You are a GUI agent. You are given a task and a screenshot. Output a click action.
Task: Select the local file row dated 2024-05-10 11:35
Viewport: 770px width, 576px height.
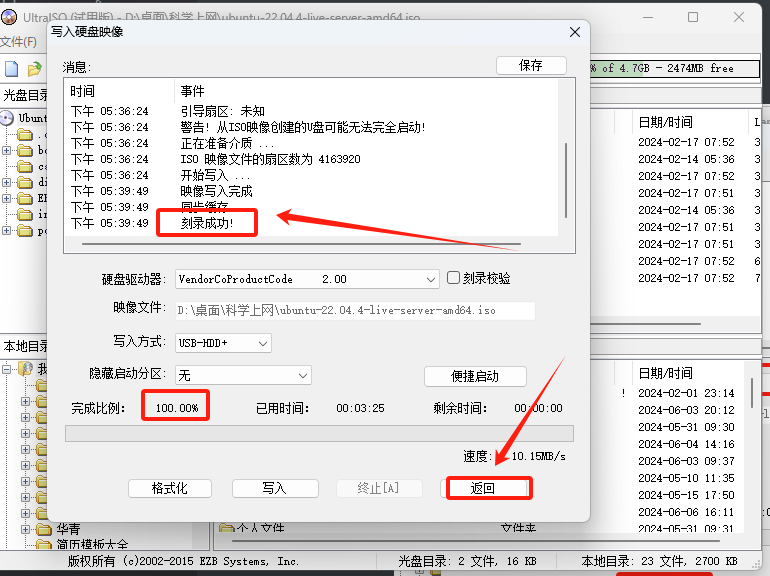click(x=686, y=478)
